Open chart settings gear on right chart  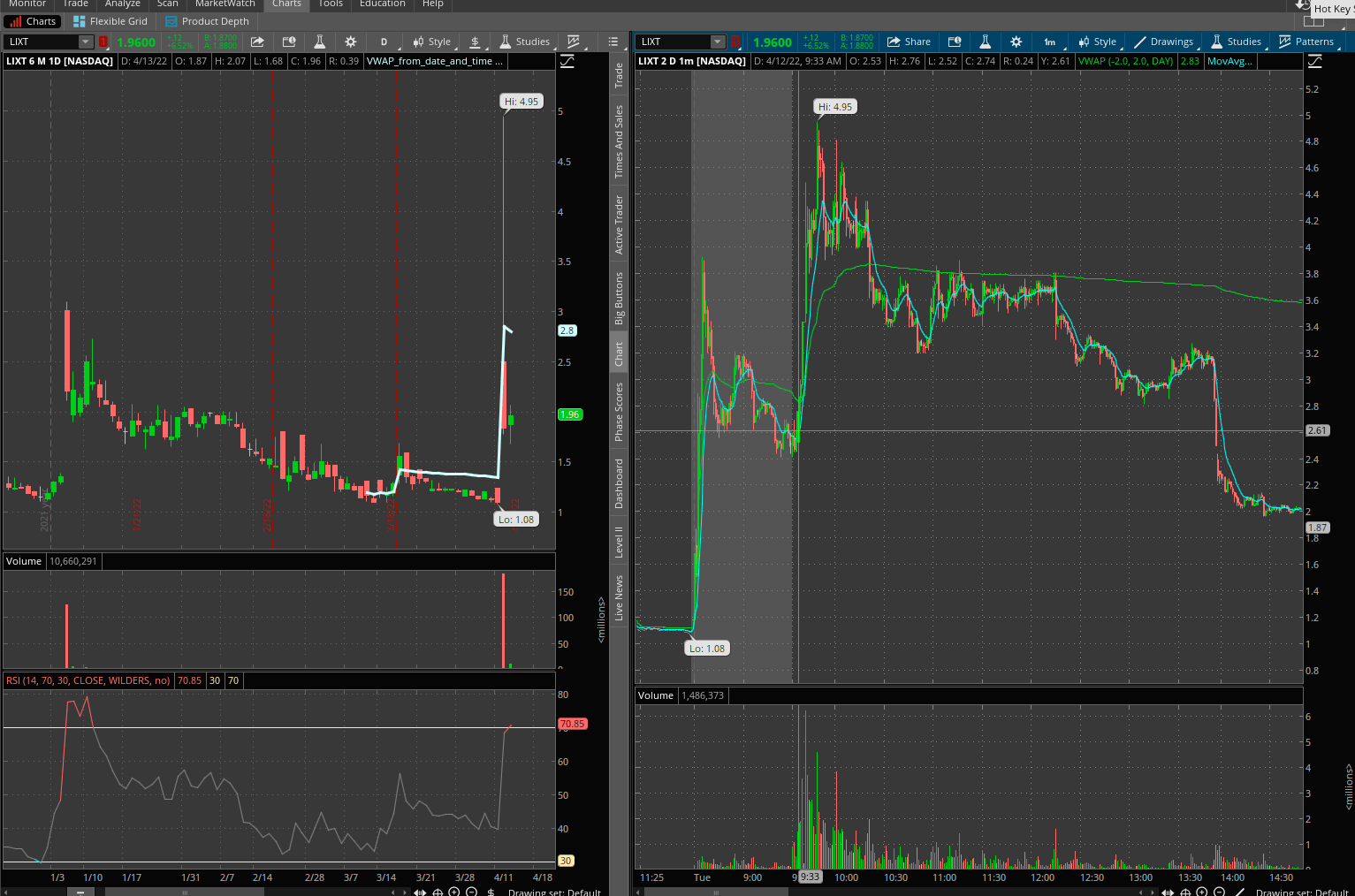click(1016, 42)
